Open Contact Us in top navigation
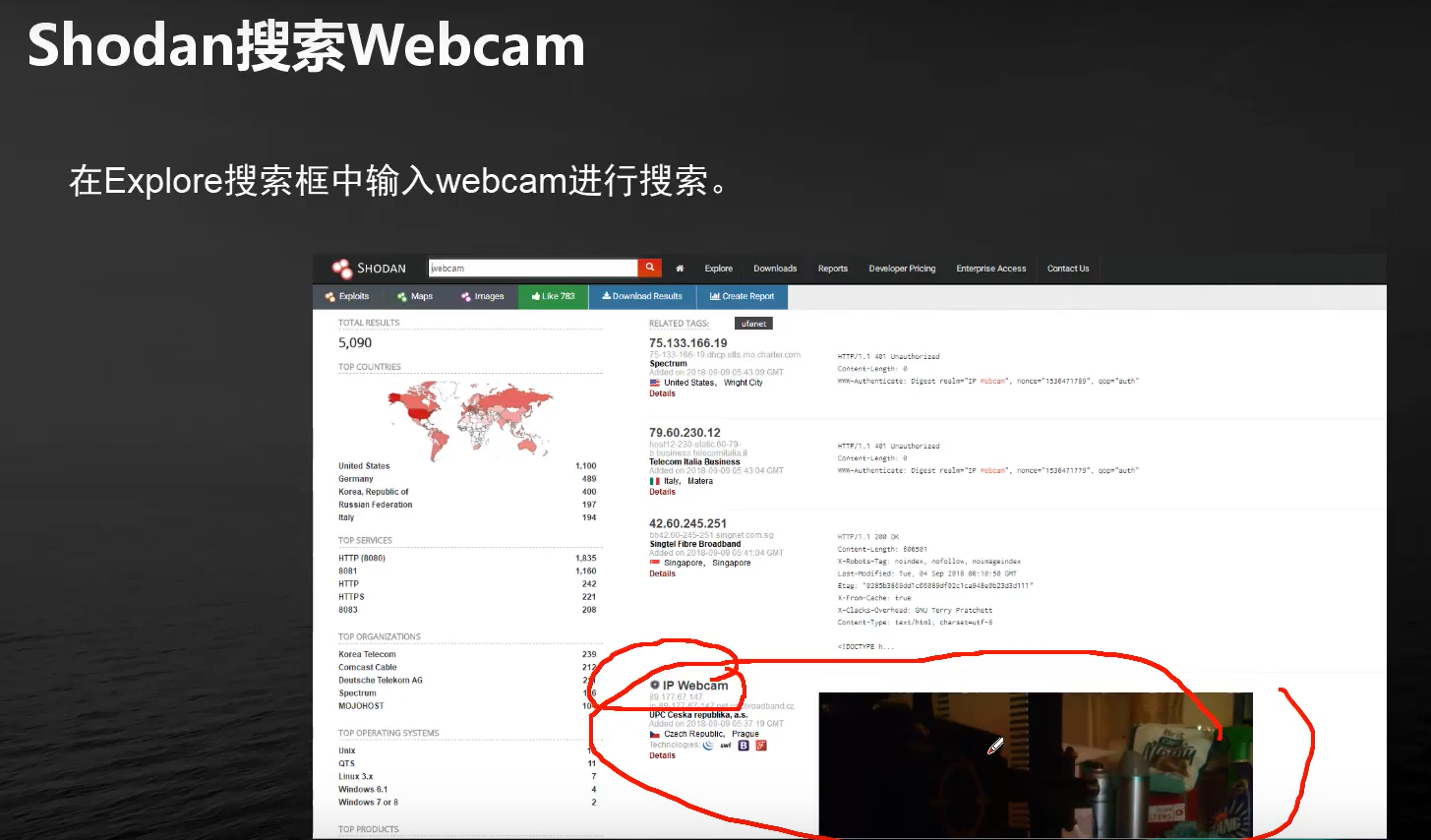1431x840 pixels. (x=1068, y=269)
